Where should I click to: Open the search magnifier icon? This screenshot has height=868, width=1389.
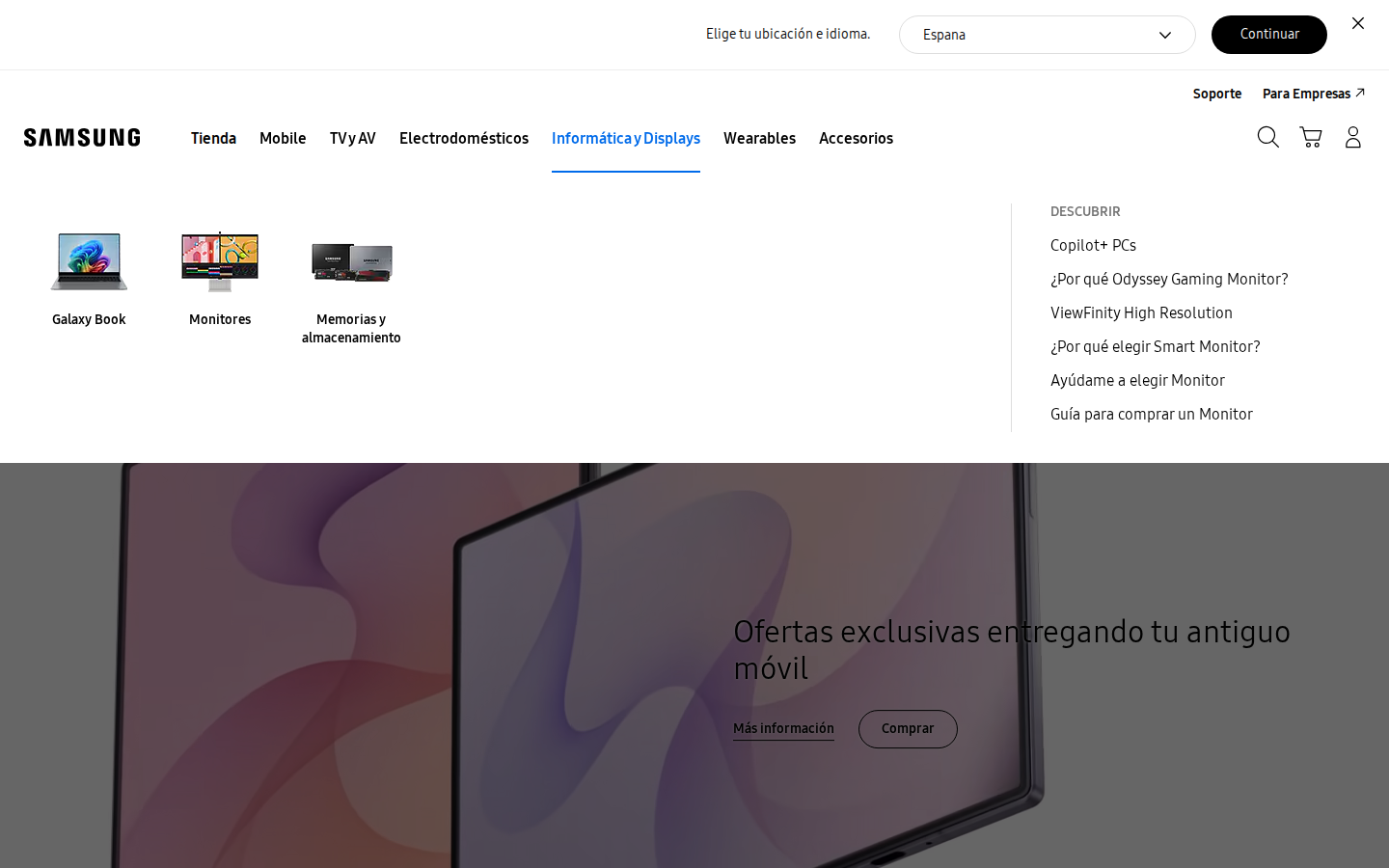point(1267,137)
